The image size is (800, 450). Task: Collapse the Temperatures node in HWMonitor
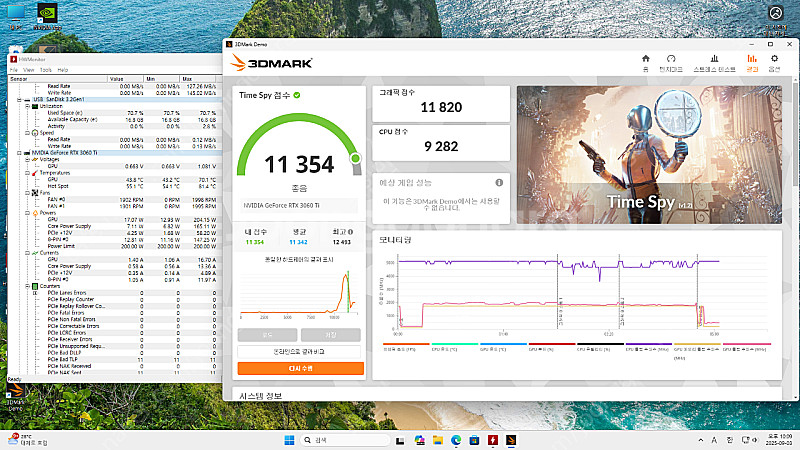28,173
